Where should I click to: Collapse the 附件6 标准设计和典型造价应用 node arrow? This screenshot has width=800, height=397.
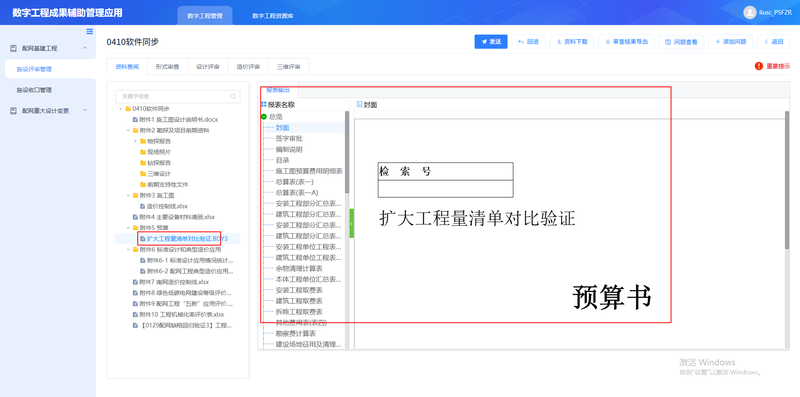coord(128,250)
